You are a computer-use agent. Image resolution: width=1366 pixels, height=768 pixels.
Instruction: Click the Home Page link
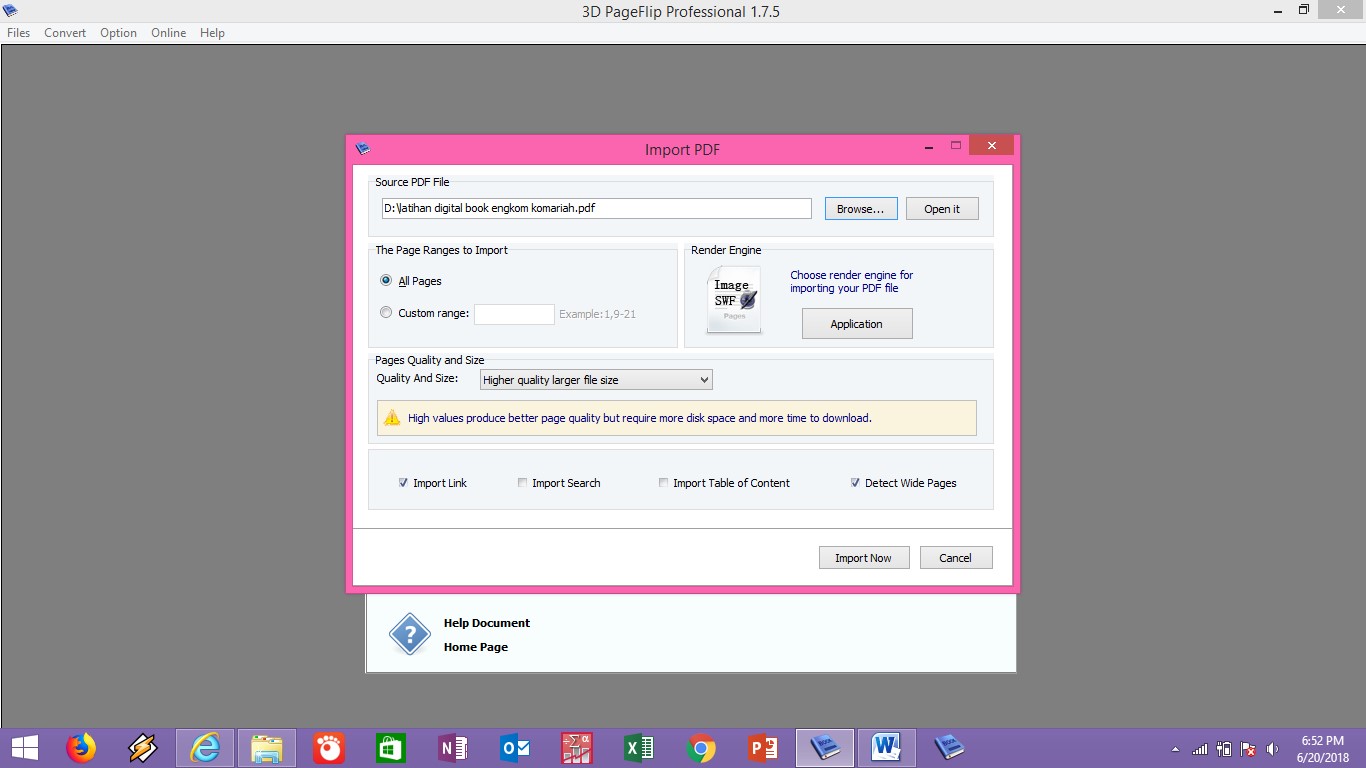476,647
